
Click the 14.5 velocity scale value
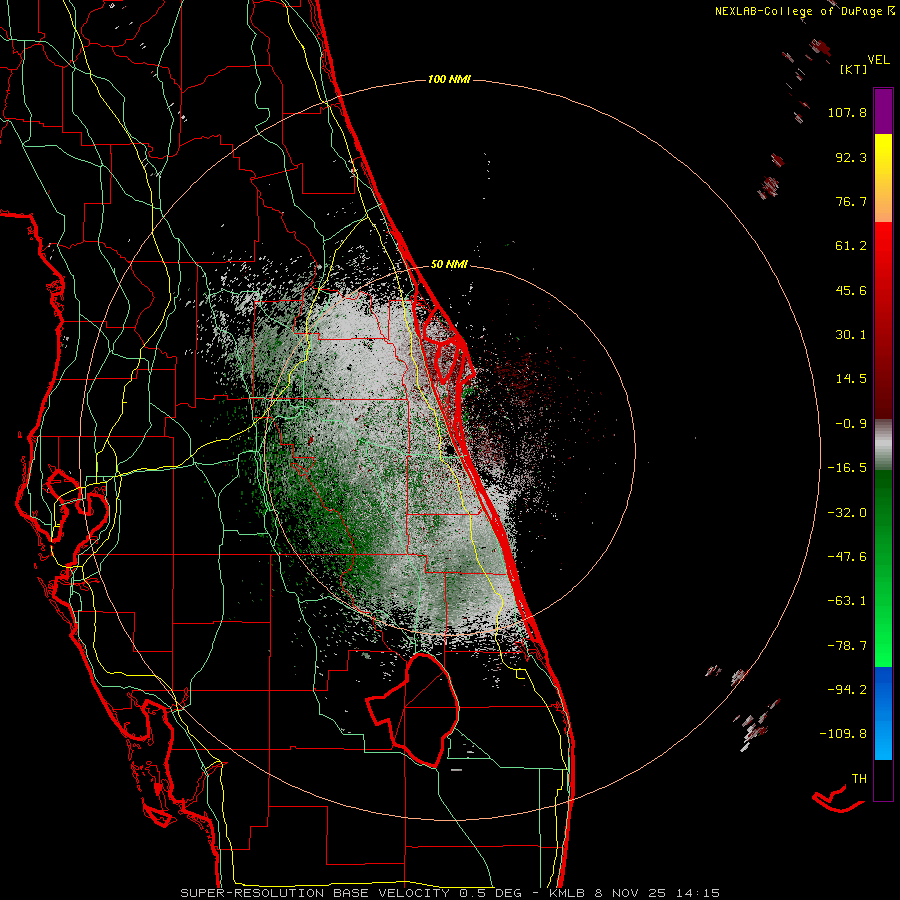point(851,379)
